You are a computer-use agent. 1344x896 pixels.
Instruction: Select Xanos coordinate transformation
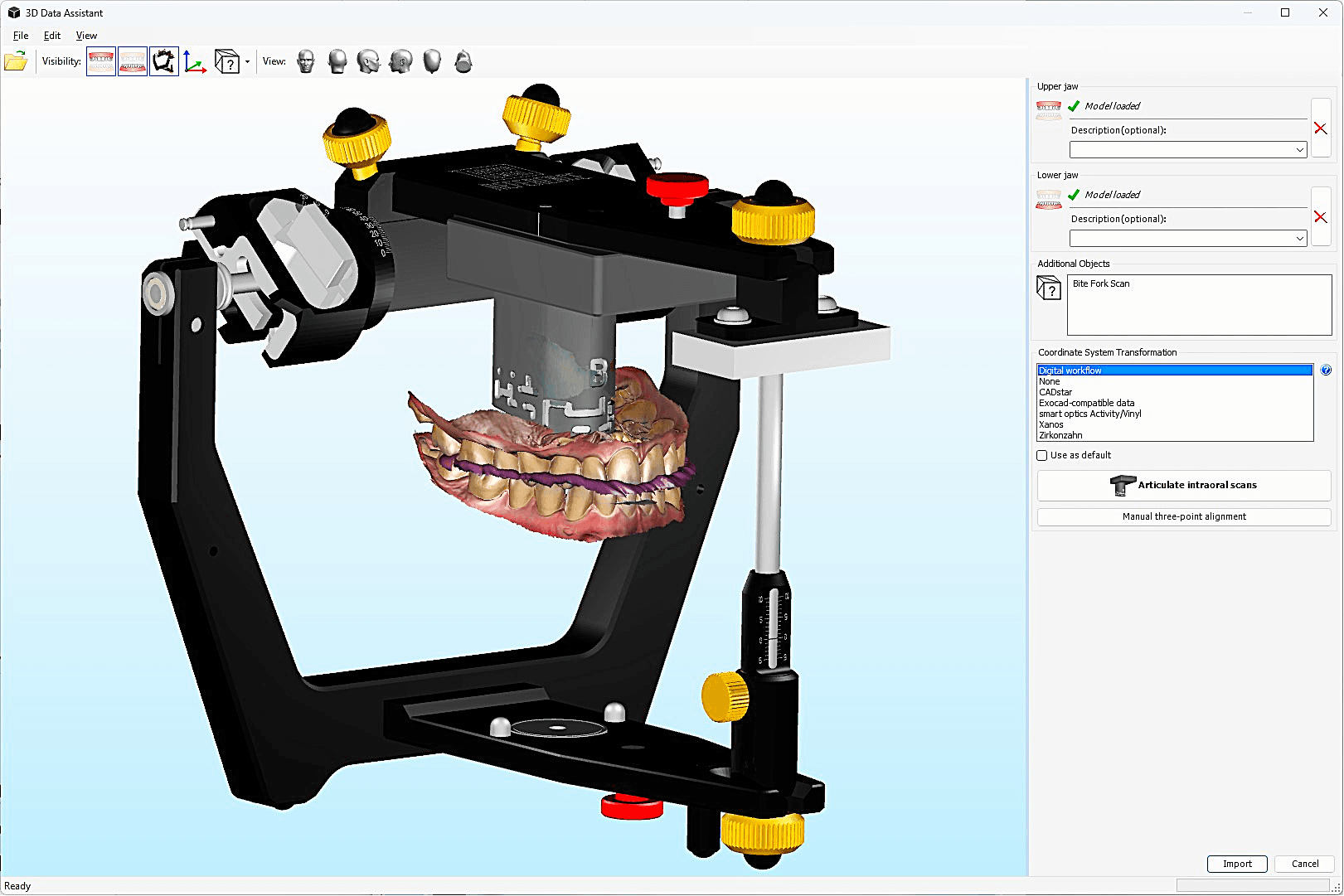[1175, 424]
